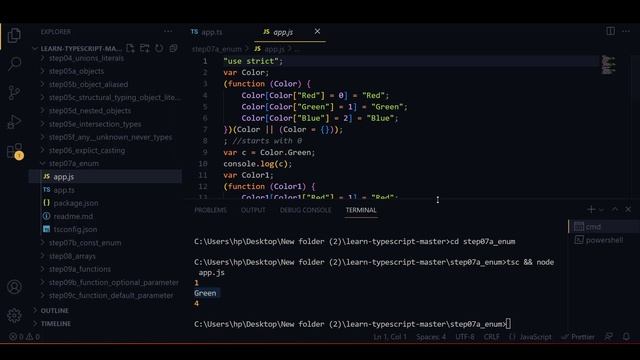Click the editor minimap preview
Screen dimensions: 640x360
pos(608,65)
